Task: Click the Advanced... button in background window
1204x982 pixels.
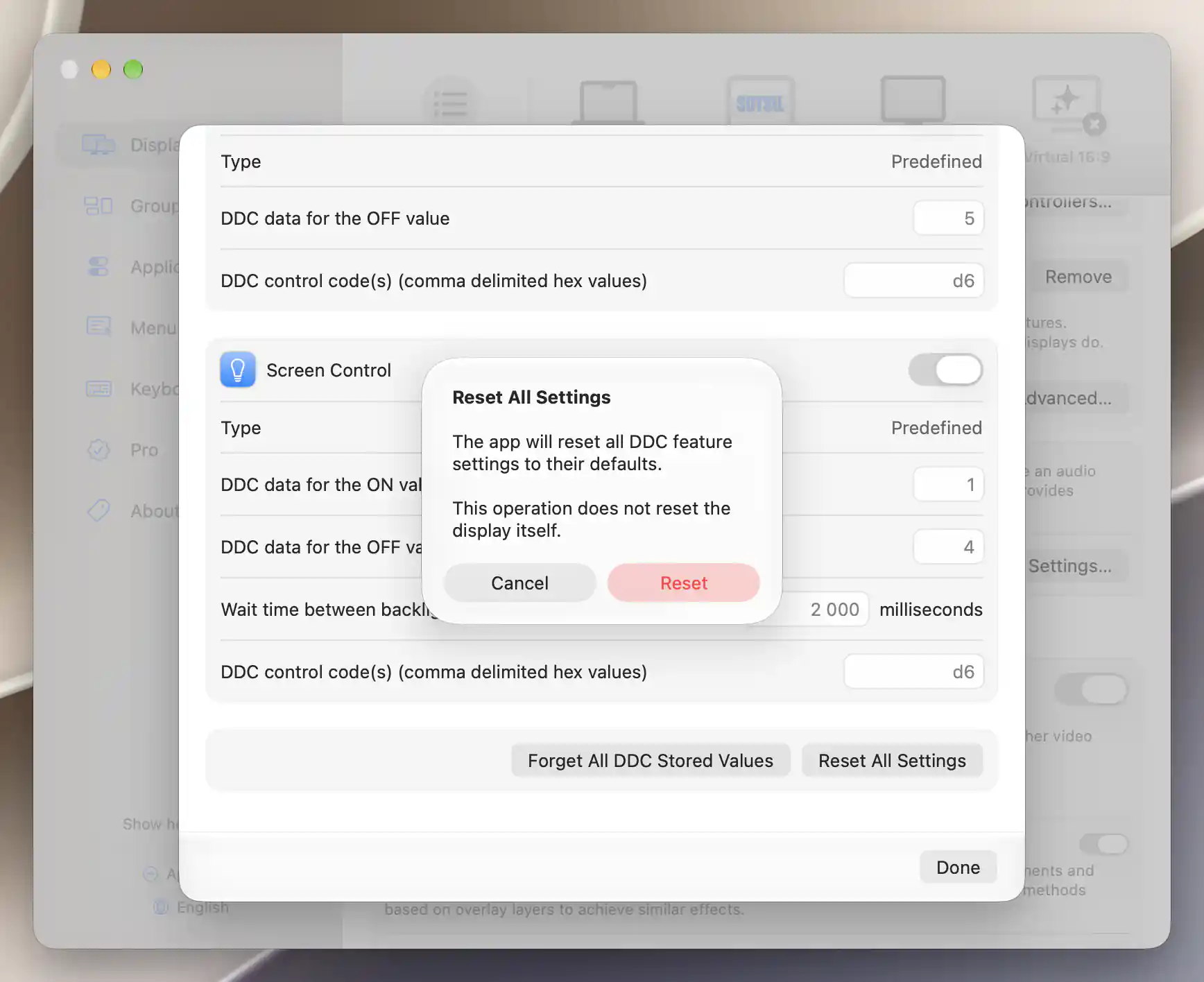Action: [x=1076, y=398]
